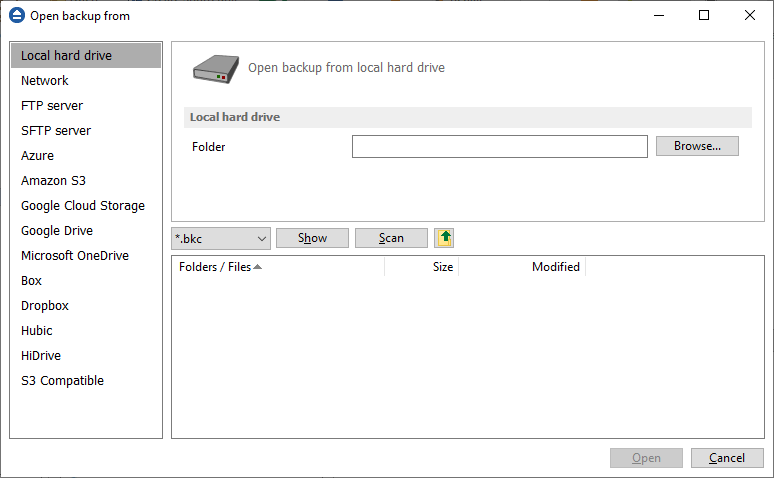Image resolution: width=774 pixels, height=478 pixels.
Task: Choose S3 Compatible storage source
Action: click(x=86, y=381)
